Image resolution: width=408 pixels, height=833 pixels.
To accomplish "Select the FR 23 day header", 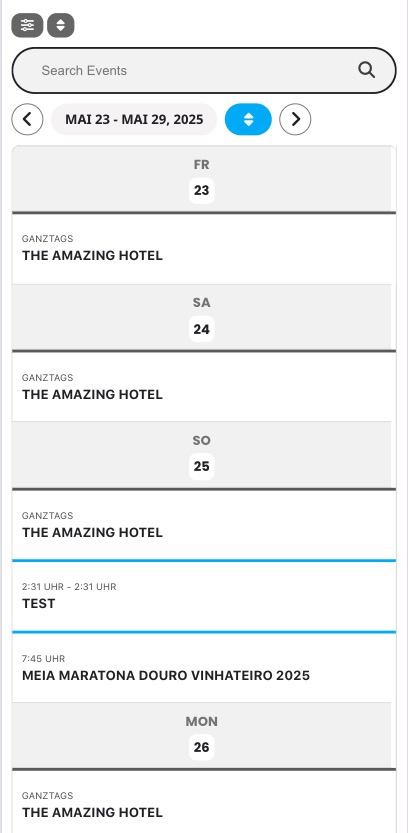I will 201,179.
